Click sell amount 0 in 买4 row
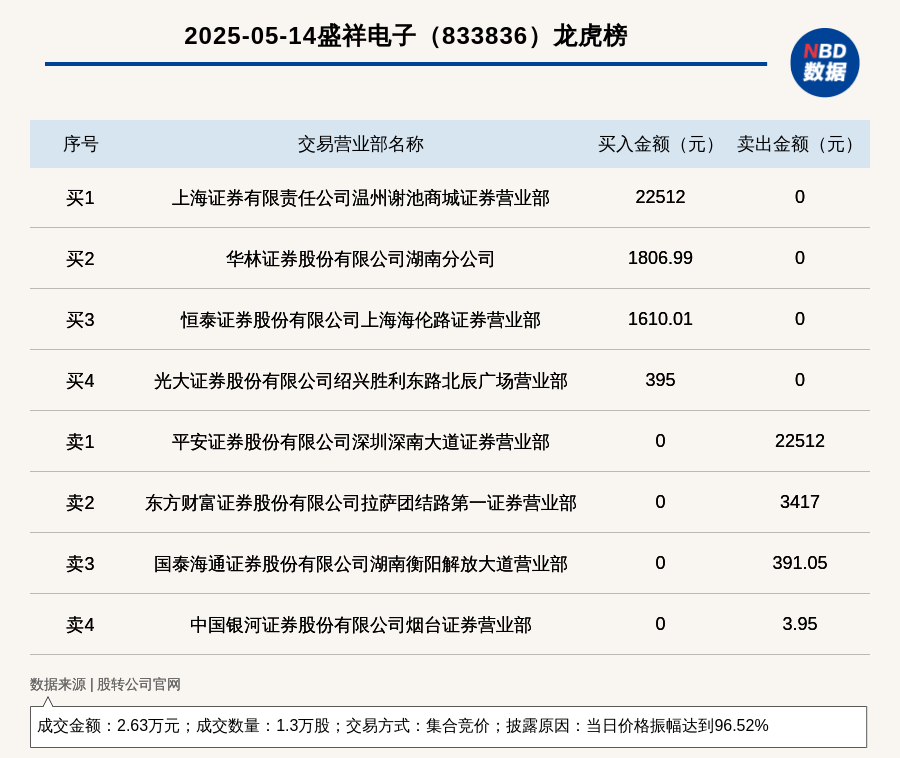Screen dimensions: 900x758 (800, 380)
